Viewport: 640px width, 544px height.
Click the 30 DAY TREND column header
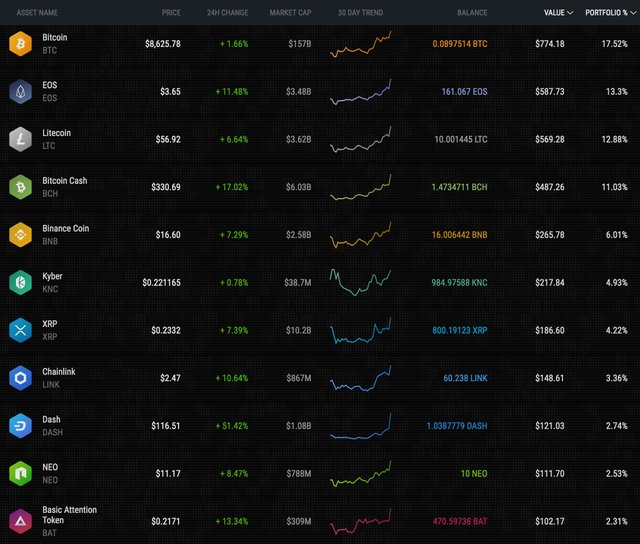coord(360,13)
